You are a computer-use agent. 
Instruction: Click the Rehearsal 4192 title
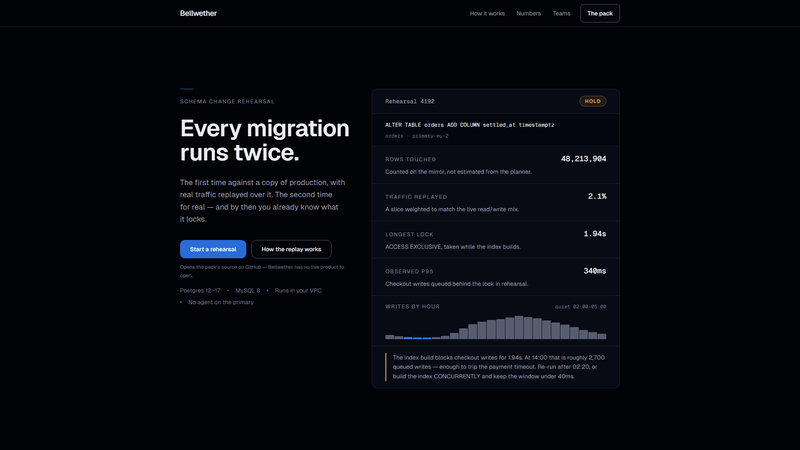pos(410,102)
